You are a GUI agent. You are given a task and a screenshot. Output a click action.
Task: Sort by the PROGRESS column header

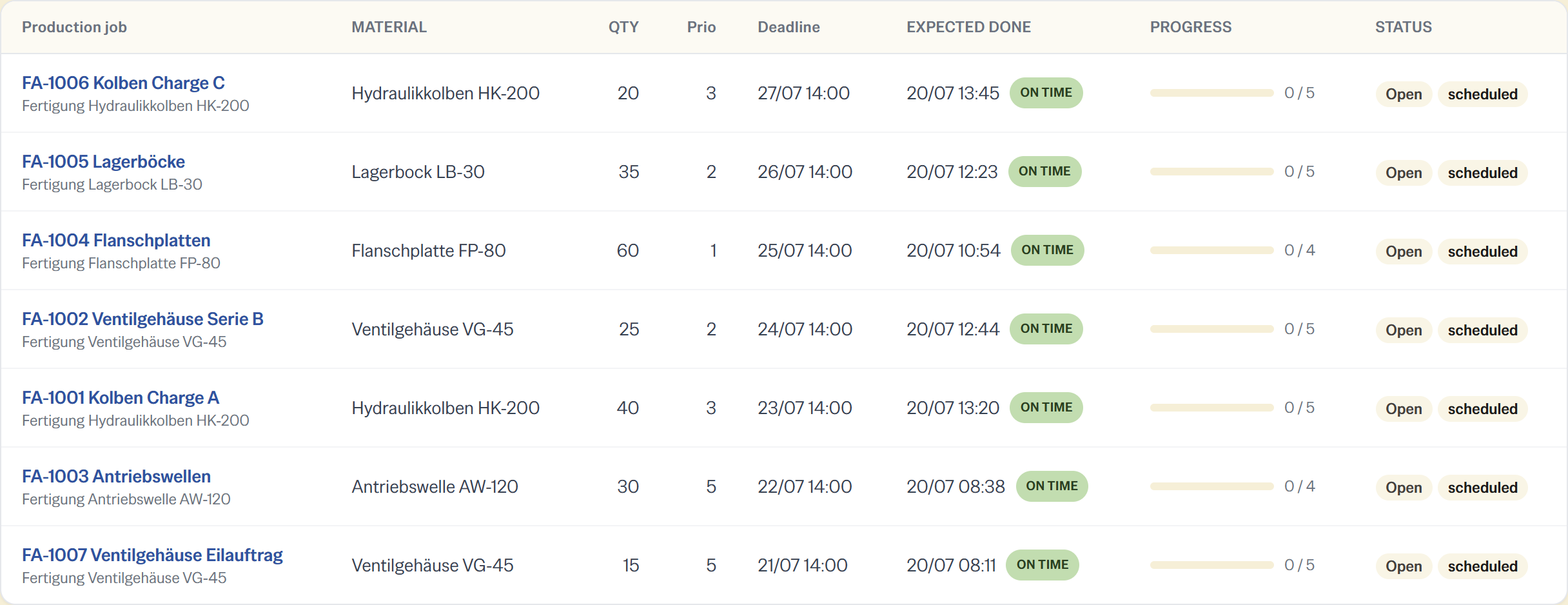pos(1191,27)
